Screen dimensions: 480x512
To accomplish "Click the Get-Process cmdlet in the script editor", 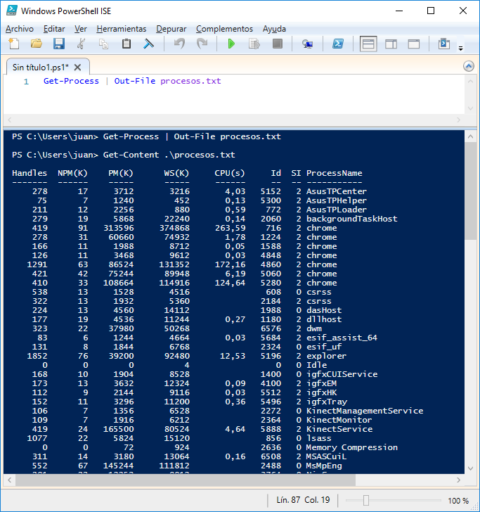I will (71, 81).
